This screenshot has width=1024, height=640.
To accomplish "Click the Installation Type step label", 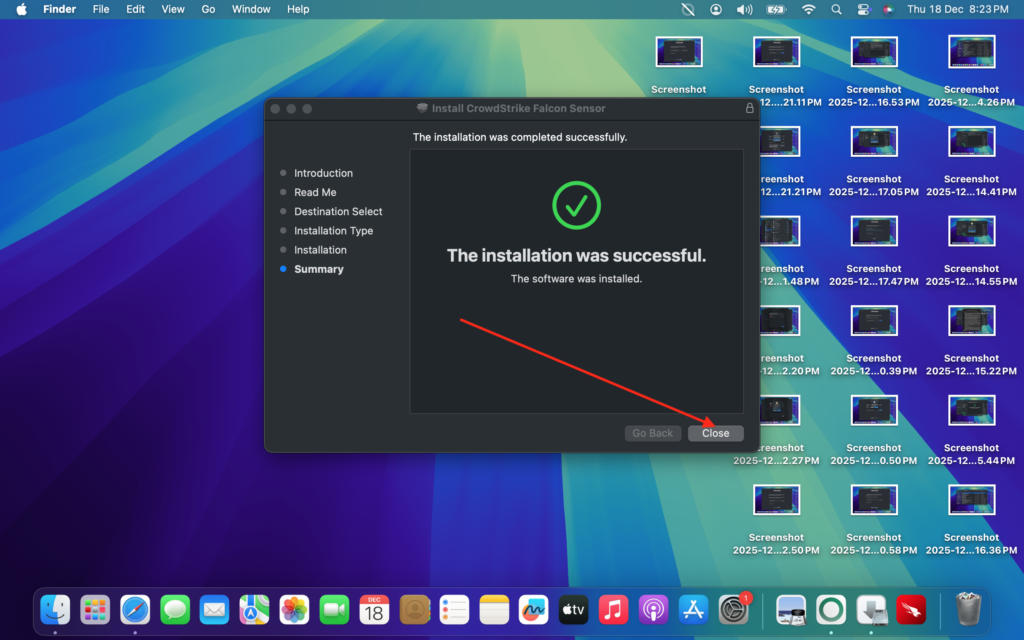I will (334, 231).
